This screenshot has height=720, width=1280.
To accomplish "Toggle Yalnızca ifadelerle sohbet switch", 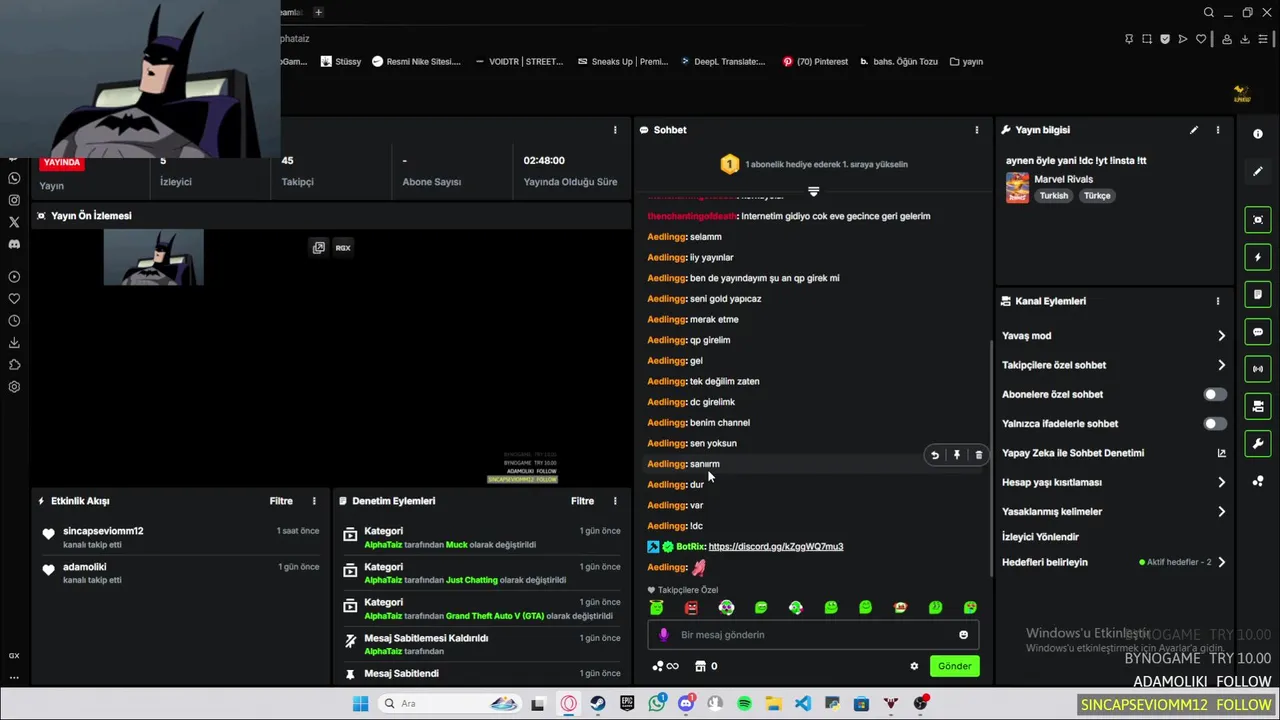I will 1215,424.
